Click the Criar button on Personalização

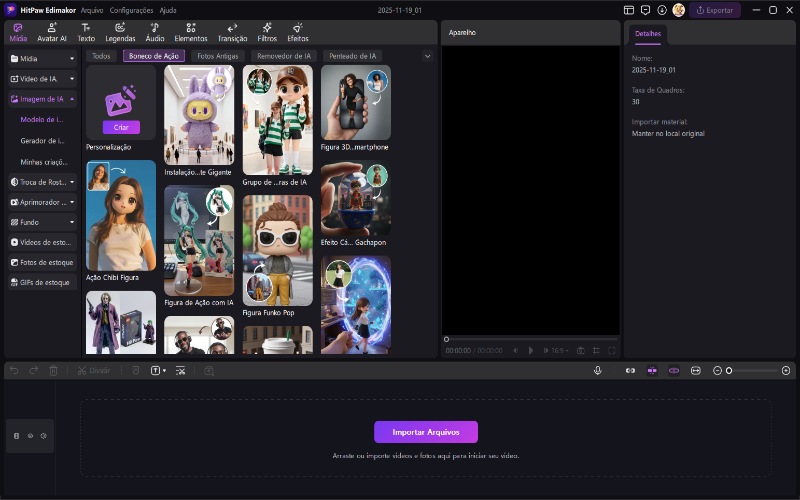tap(121, 127)
